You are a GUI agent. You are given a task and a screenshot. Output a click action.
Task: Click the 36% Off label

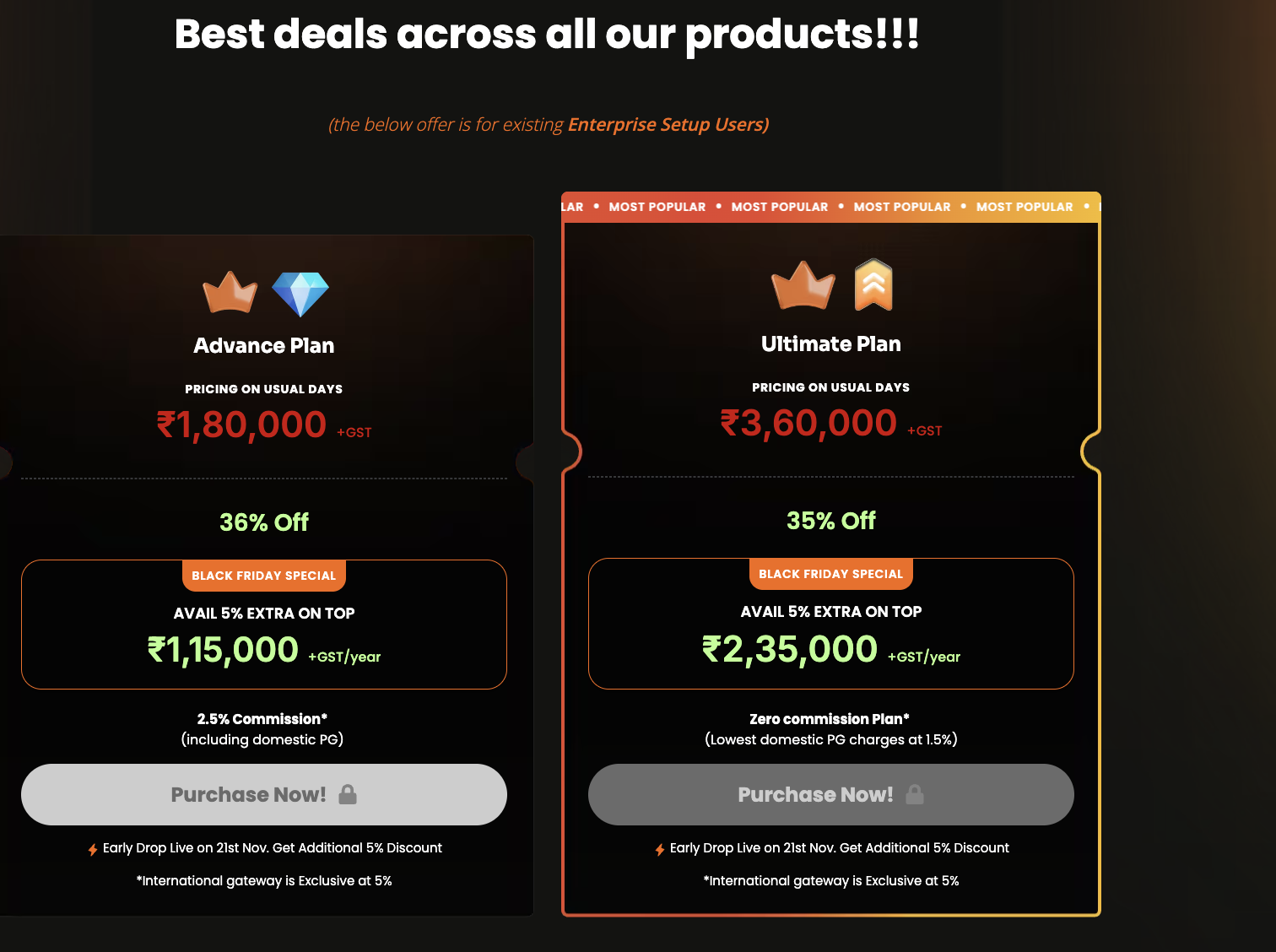coord(264,522)
